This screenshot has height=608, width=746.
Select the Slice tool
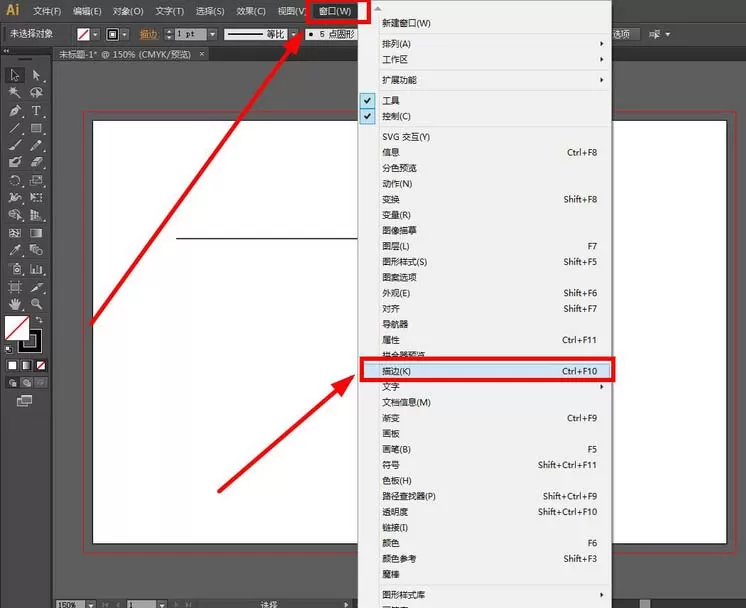(36, 287)
